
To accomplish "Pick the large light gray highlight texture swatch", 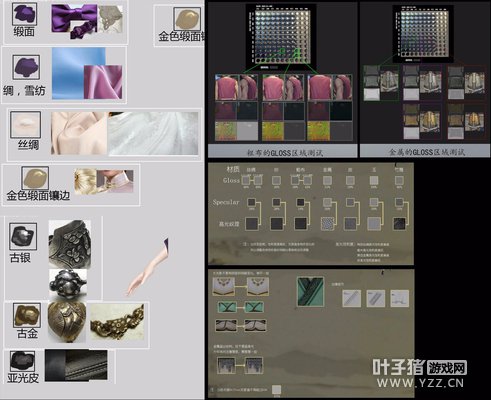I will pyautogui.click(x=374, y=224).
